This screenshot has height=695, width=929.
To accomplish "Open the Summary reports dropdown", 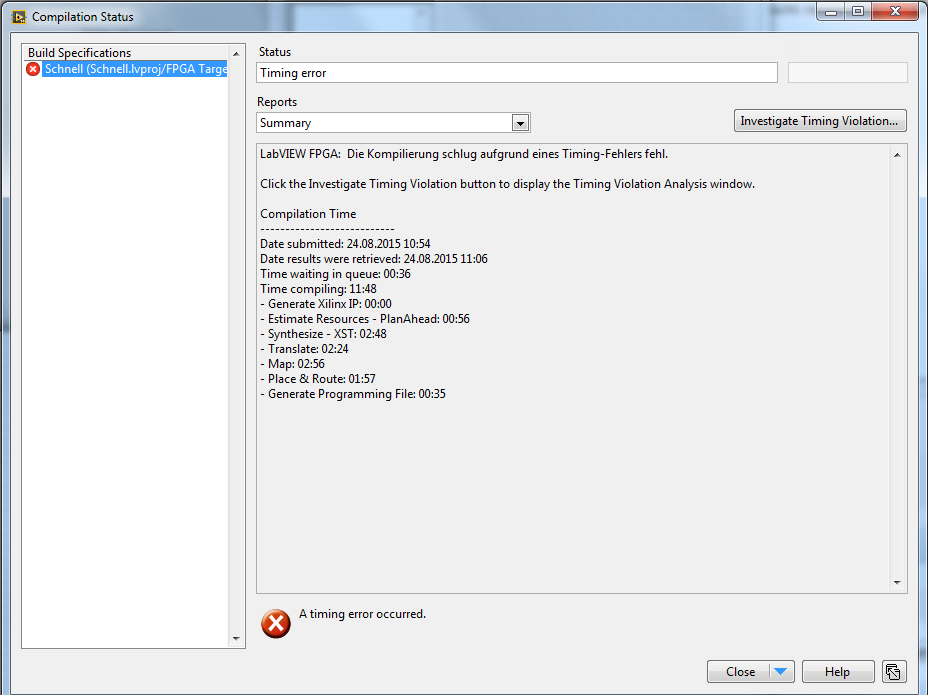I will click(520, 123).
